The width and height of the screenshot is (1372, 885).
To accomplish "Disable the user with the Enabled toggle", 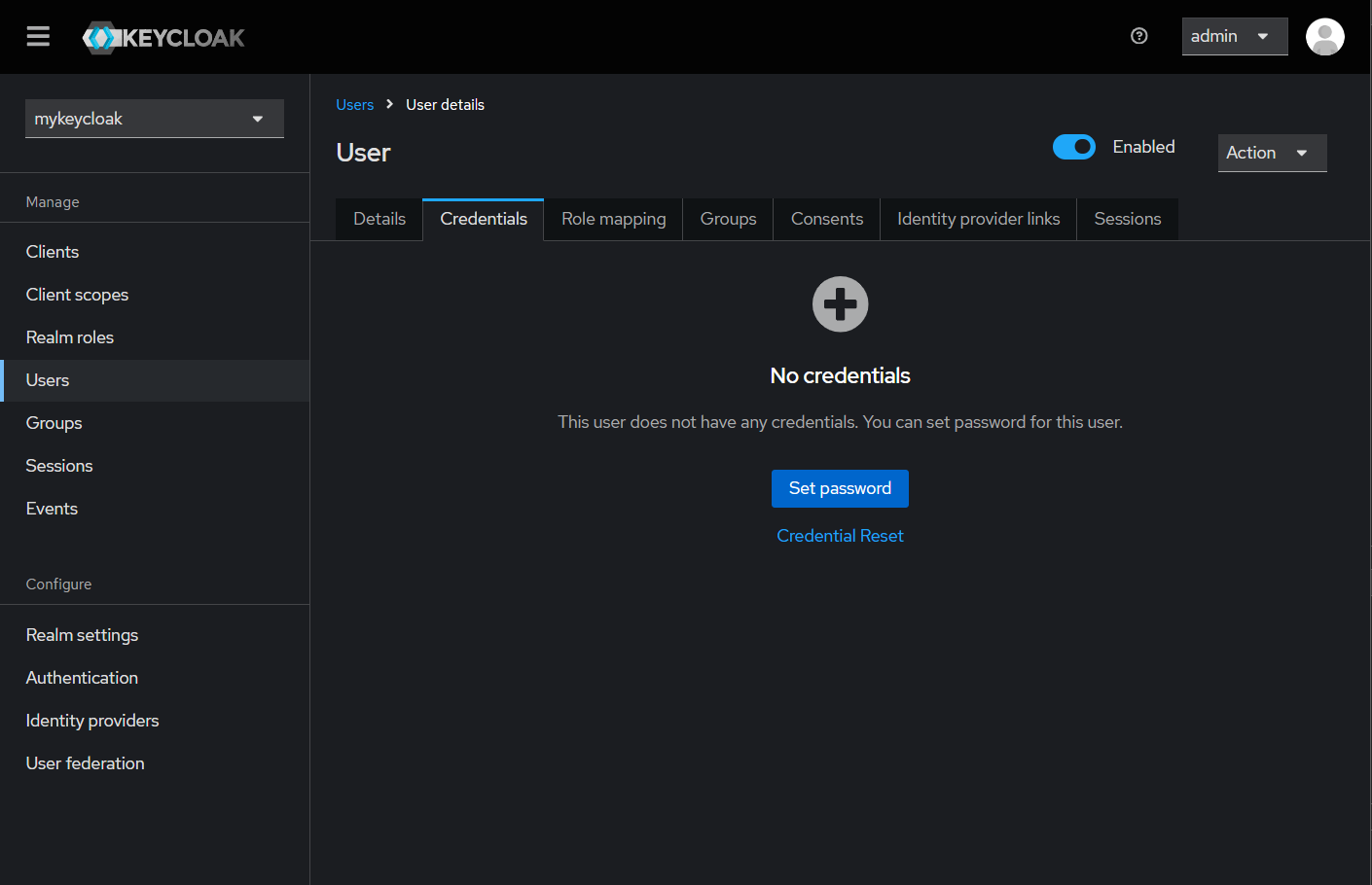I will click(x=1074, y=147).
